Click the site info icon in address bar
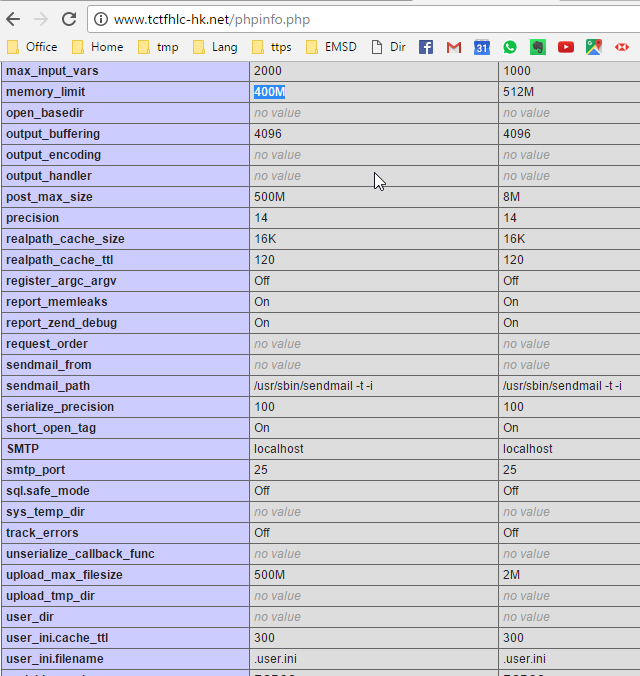The height and width of the screenshot is (676, 640). coord(101,19)
